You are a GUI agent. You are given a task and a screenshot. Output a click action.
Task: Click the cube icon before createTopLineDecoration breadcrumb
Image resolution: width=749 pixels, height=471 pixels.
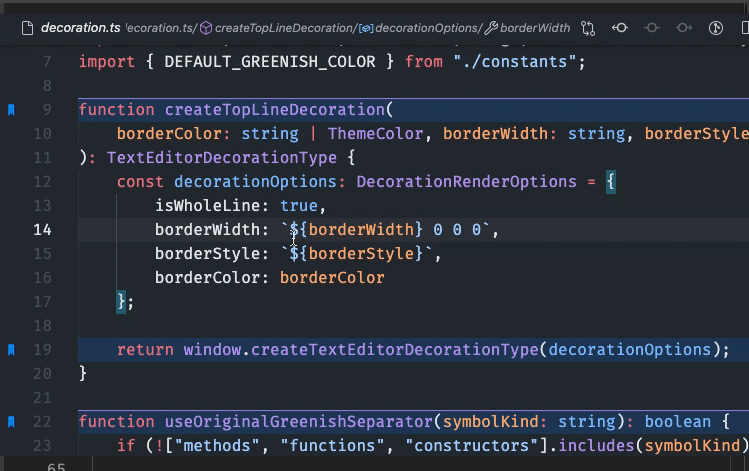tap(206, 28)
